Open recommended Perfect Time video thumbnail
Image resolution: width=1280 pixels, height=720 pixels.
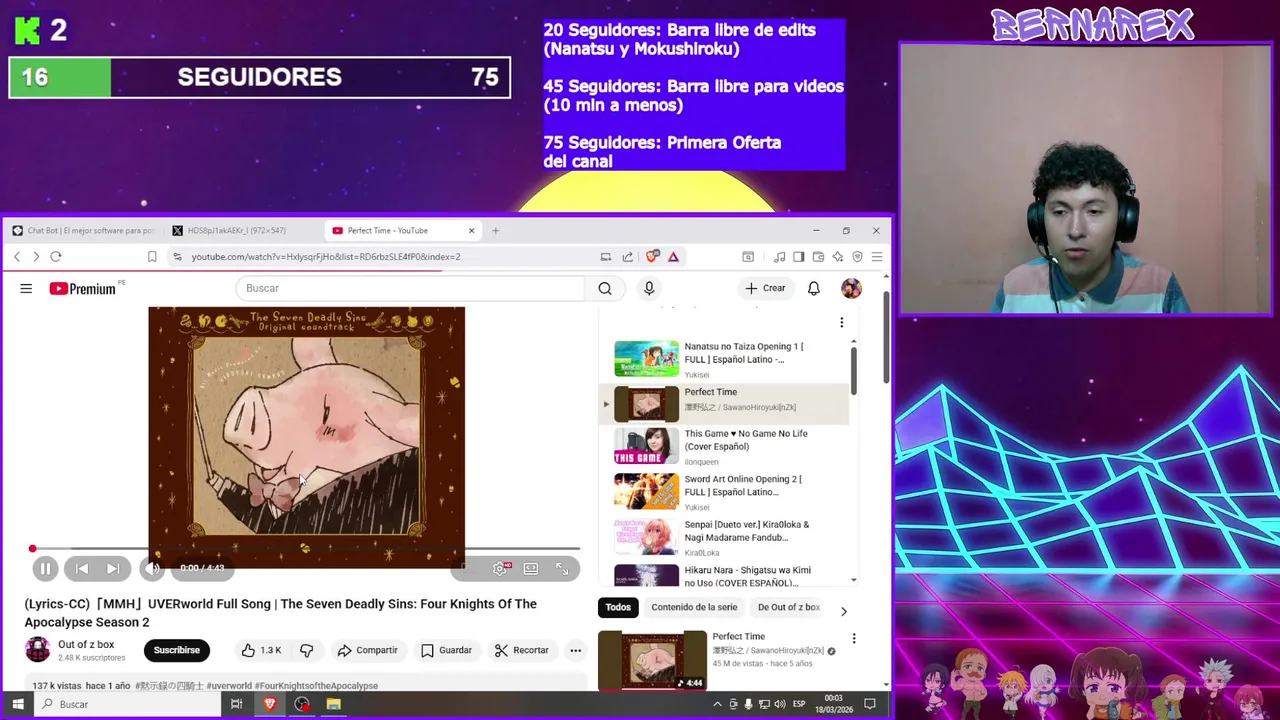point(652,660)
